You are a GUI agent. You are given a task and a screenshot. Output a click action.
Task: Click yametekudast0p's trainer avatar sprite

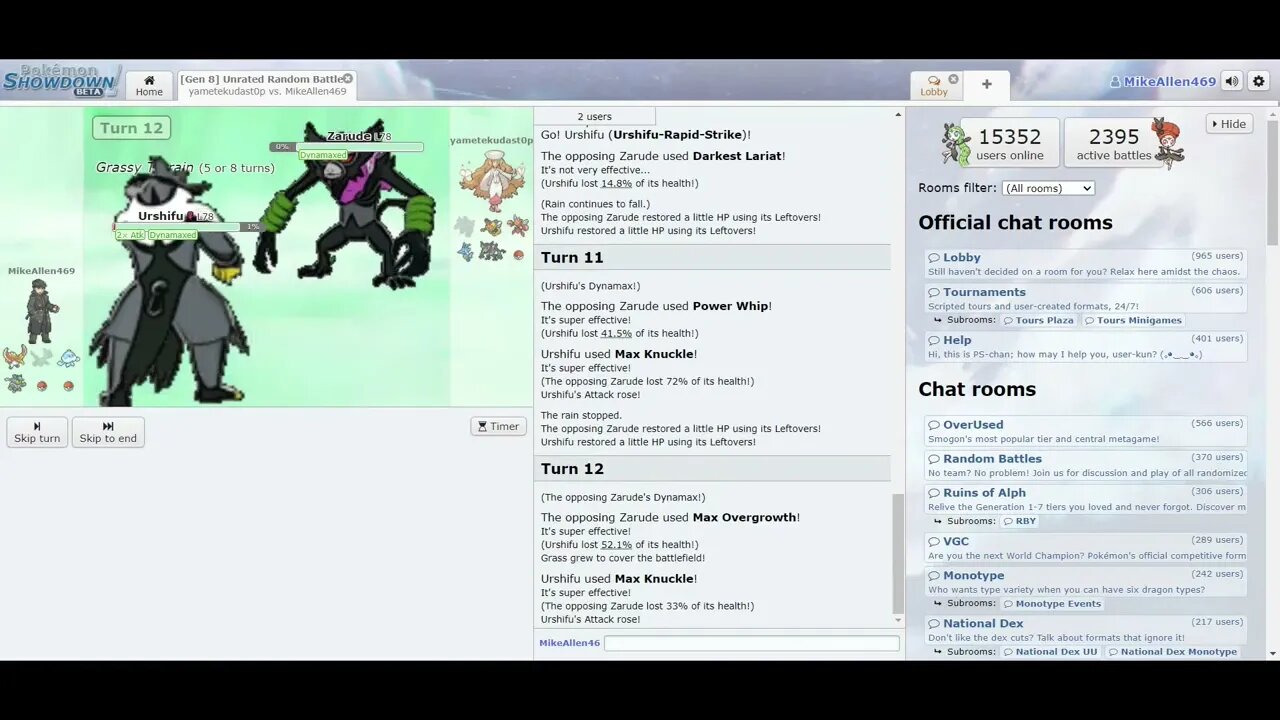coord(491,179)
